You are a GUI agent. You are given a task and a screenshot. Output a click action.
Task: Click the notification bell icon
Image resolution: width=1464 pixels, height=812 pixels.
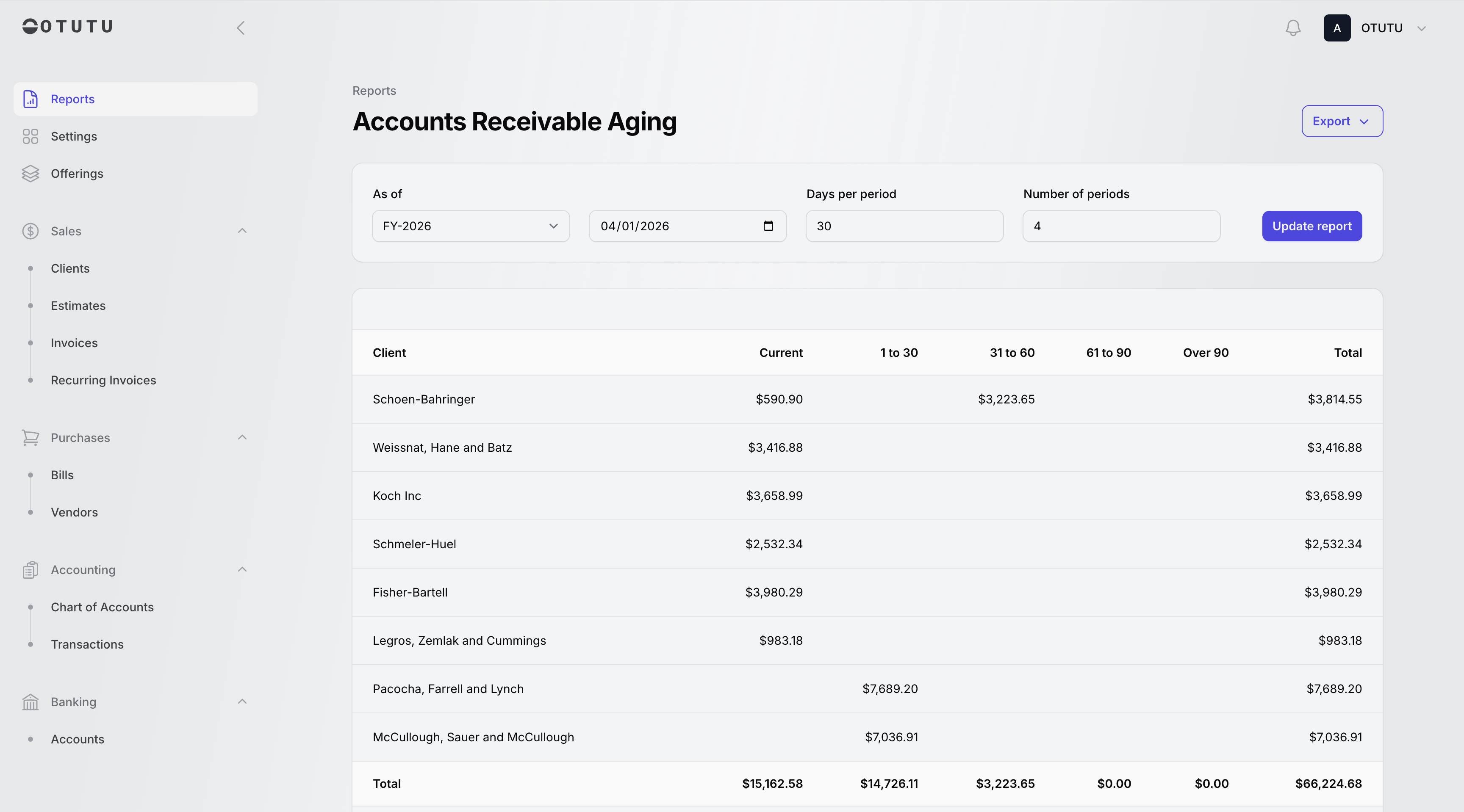point(1293,28)
